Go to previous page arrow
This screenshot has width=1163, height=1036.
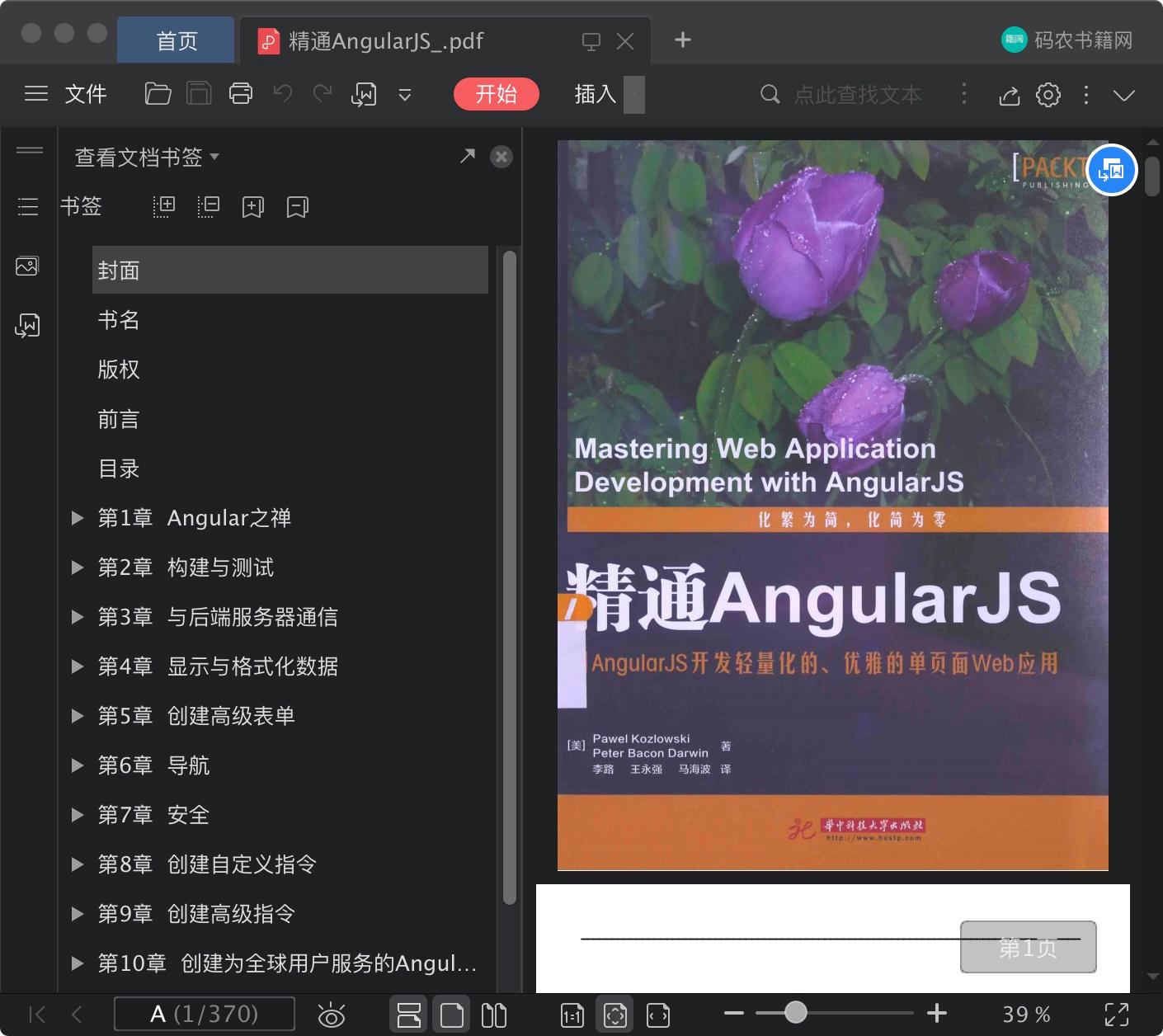coord(77,1015)
